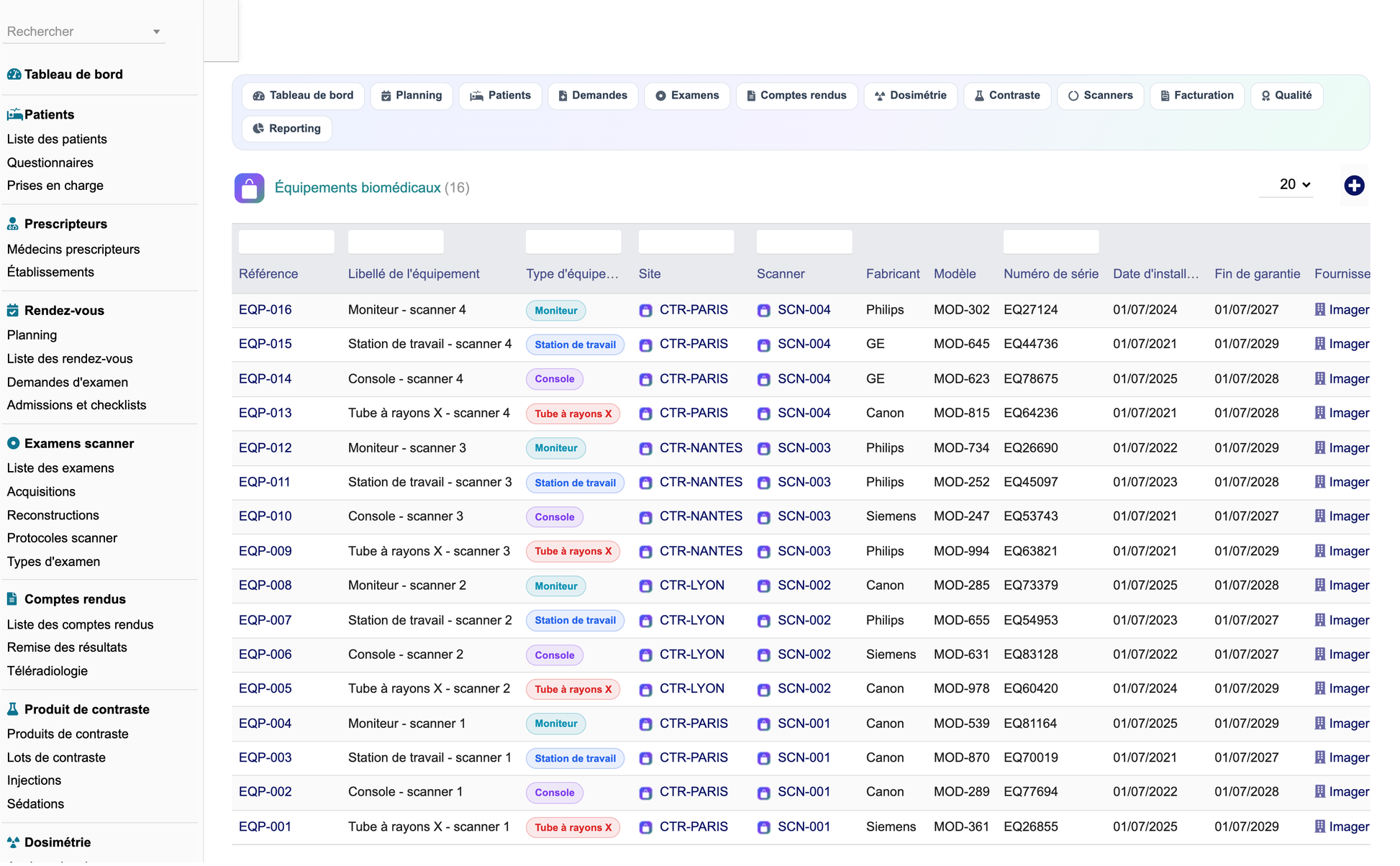
Task: Sort by the Fabricant column header
Action: (x=893, y=274)
